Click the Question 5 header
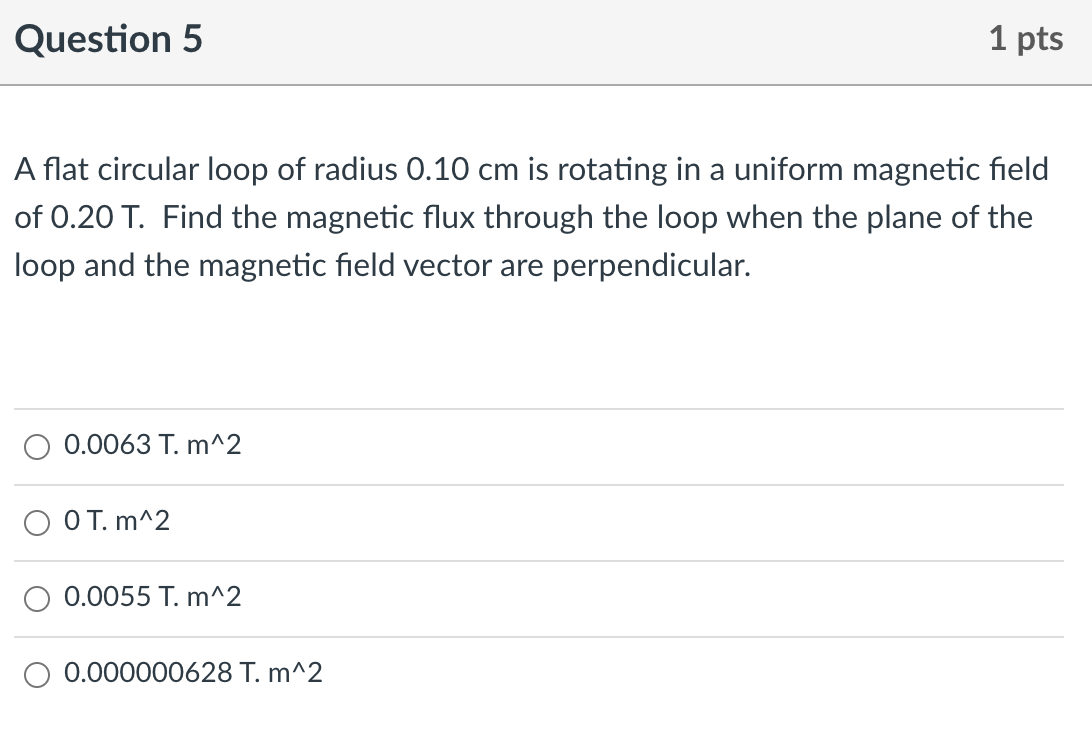 coord(108,39)
